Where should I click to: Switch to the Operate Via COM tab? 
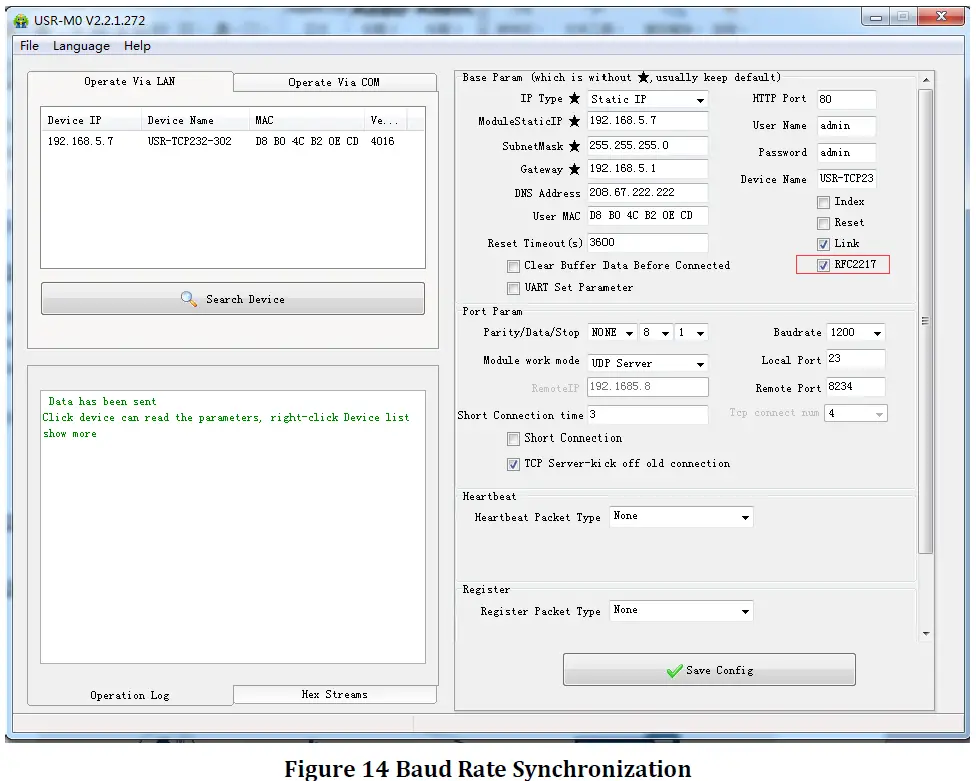coord(334,82)
